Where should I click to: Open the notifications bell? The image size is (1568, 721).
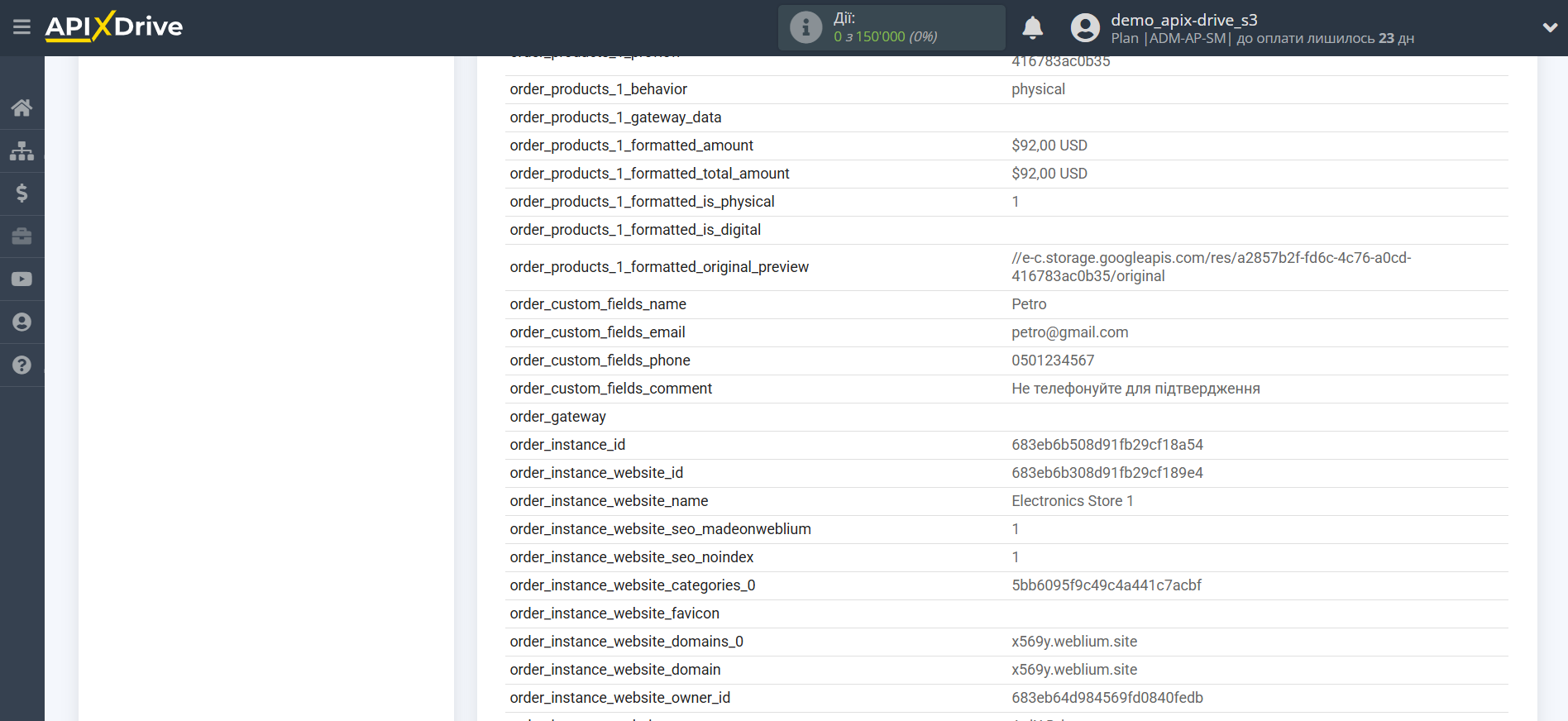click(x=1032, y=27)
